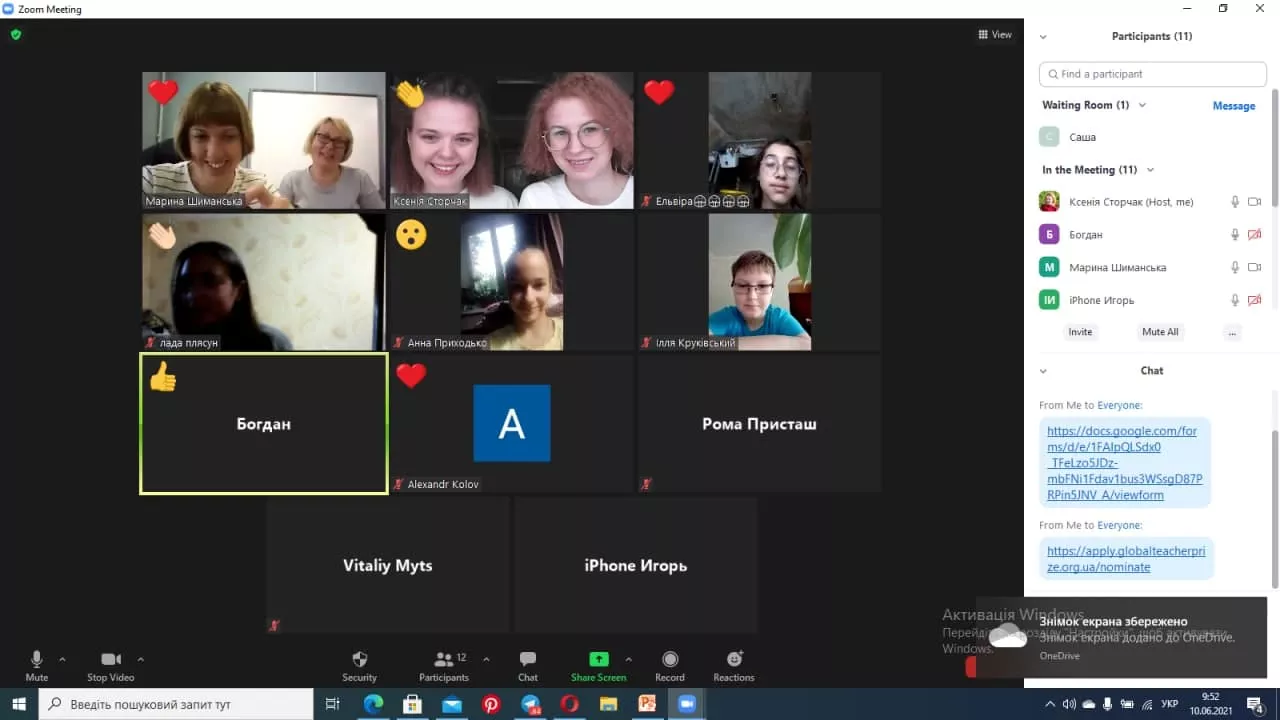This screenshot has height=720, width=1280.
Task: Open Microsoft Edge from the taskbar
Action: point(373,704)
